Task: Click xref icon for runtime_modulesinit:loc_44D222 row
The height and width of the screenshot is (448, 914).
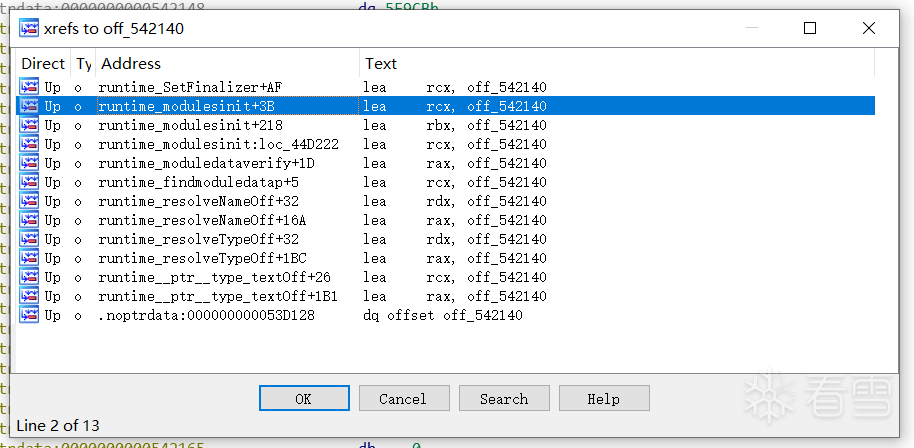Action: (29, 144)
